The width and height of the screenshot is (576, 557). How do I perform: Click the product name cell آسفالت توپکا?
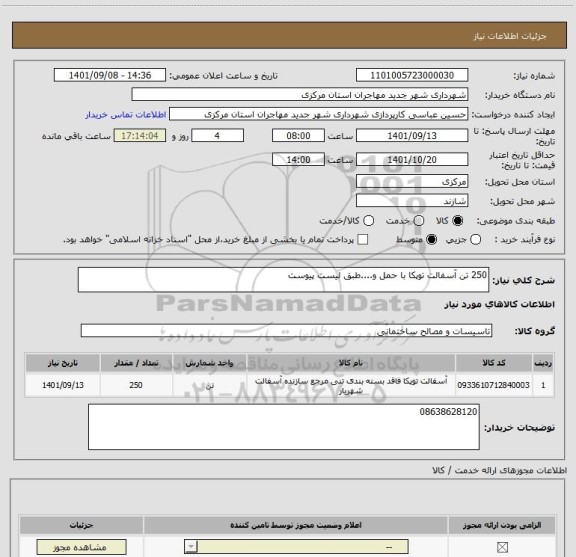click(350, 385)
